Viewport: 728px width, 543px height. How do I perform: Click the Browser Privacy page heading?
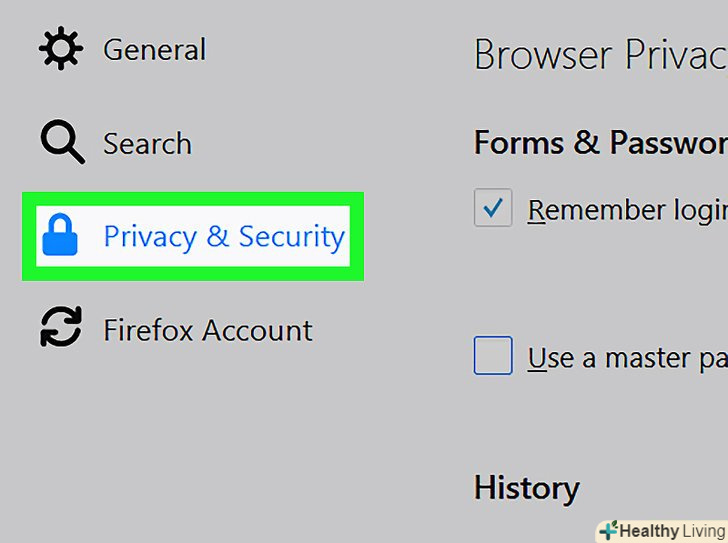(599, 56)
